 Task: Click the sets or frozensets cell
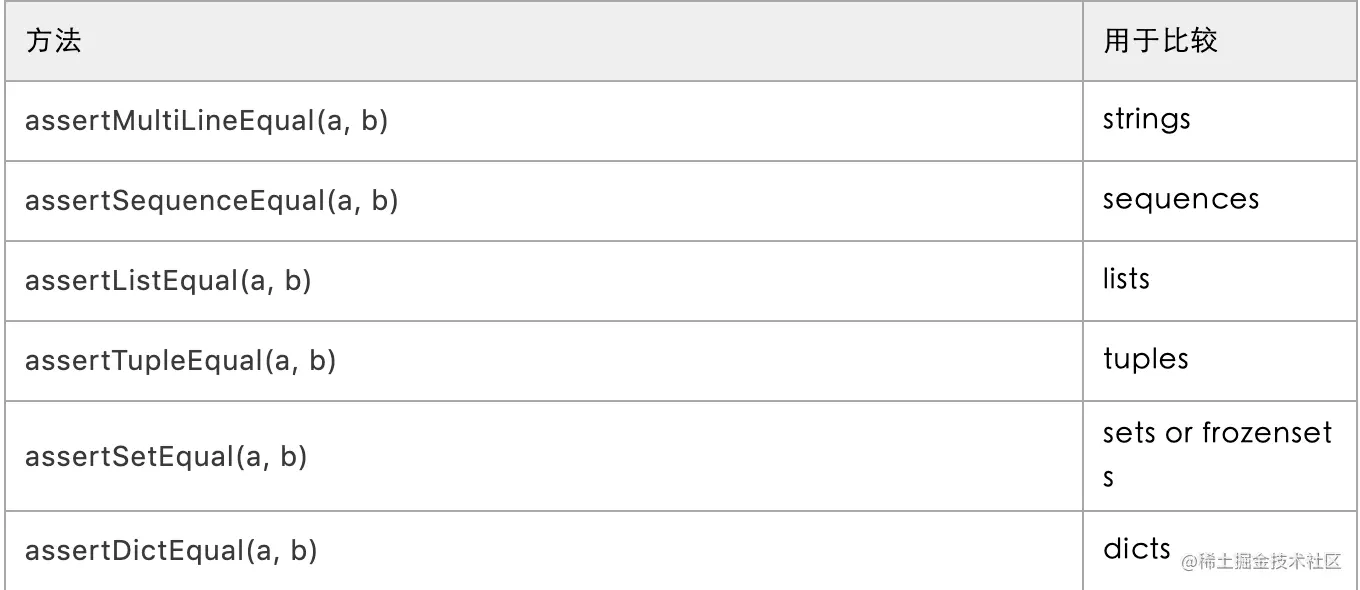[1220, 456]
